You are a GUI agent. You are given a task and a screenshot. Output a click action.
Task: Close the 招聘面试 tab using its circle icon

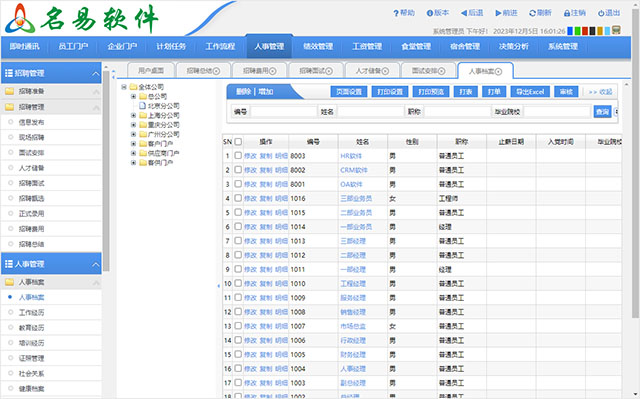click(329, 71)
